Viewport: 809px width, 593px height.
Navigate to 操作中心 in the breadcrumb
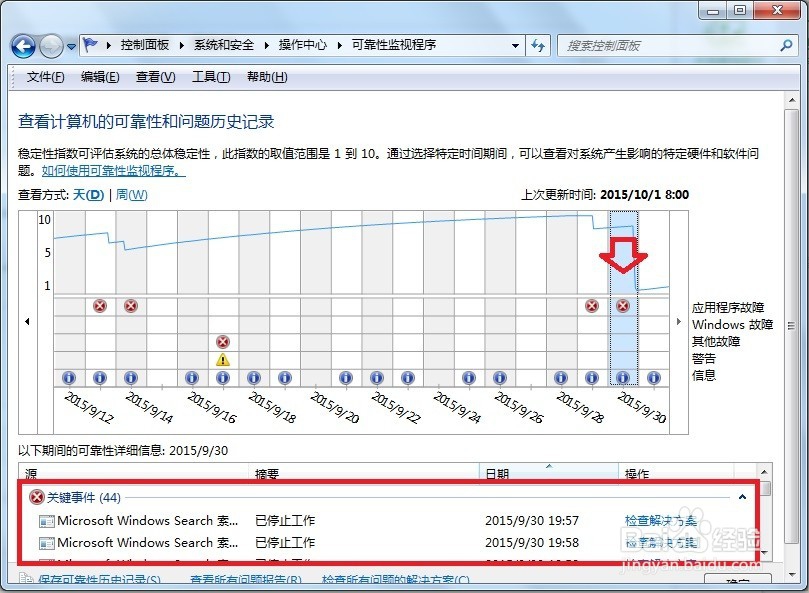(303, 45)
